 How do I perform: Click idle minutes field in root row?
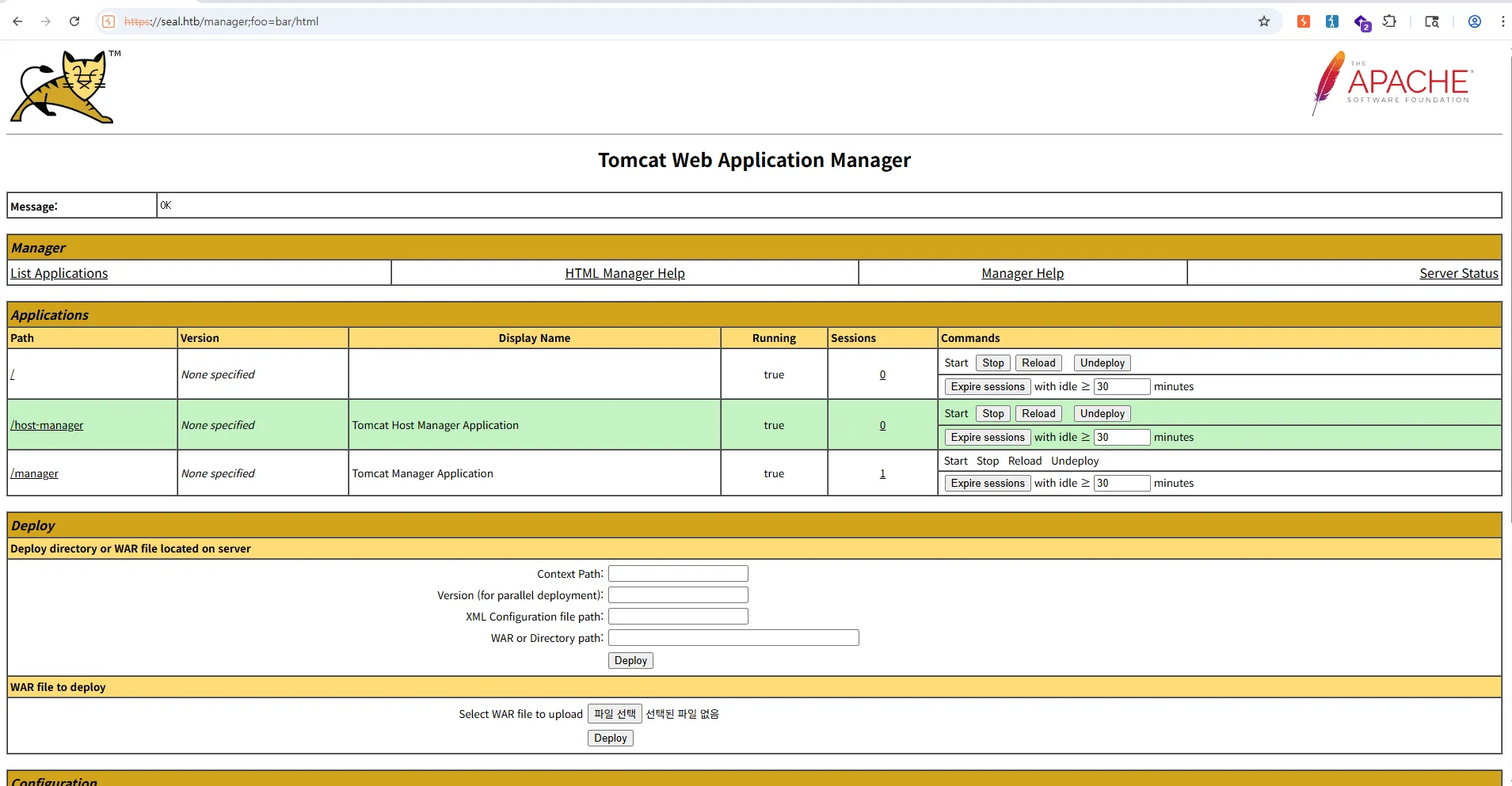pyautogui.click(x=1122, y=386)
